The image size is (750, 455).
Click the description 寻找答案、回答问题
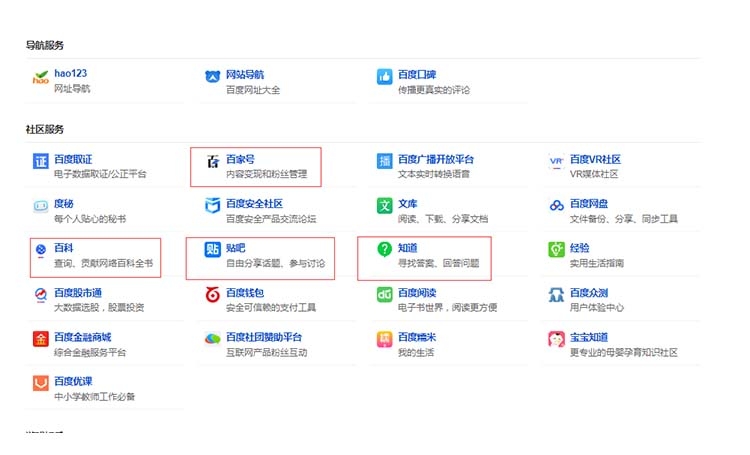(439, 263)
